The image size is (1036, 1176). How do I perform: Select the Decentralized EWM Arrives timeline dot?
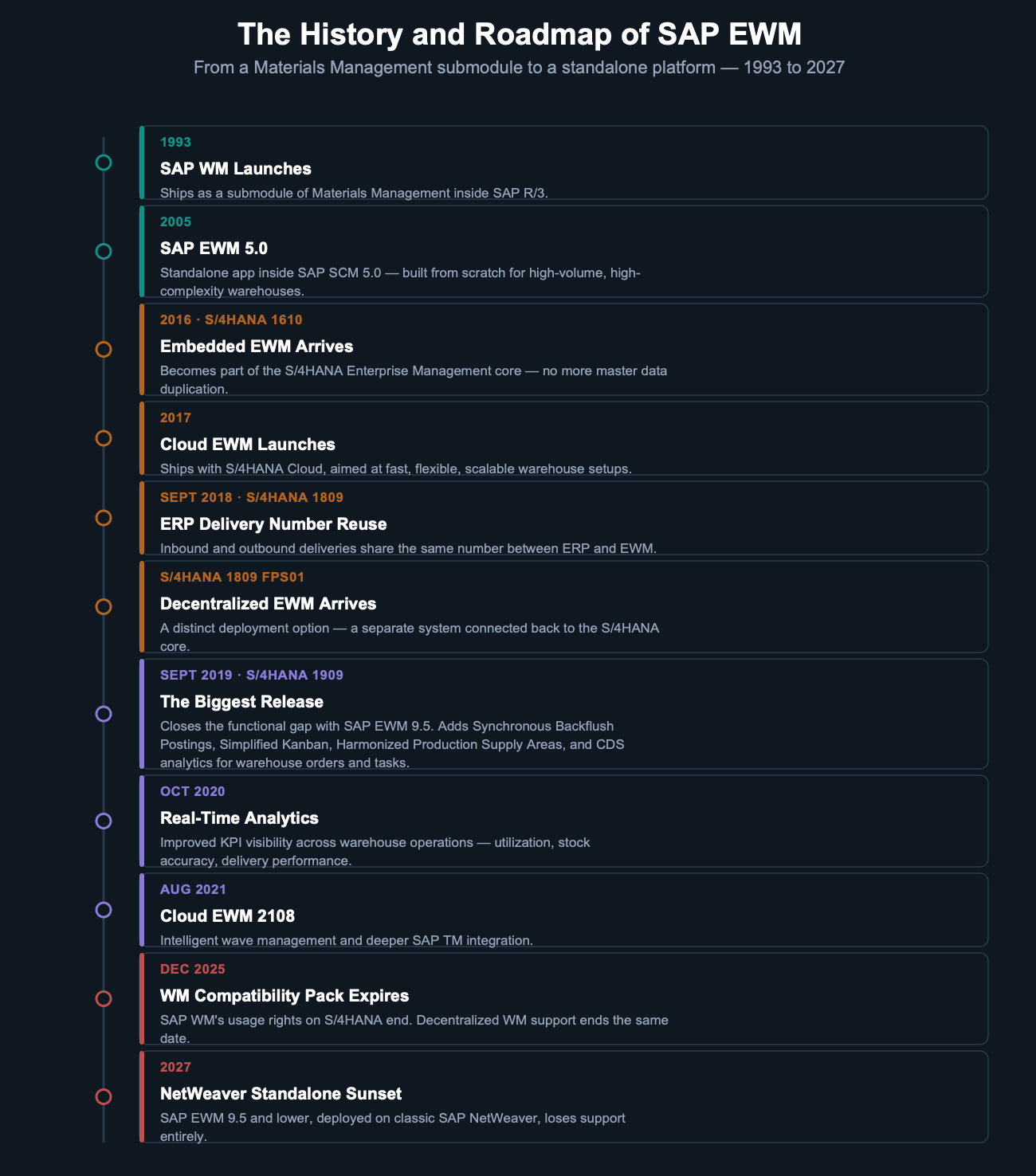[103, 606]
